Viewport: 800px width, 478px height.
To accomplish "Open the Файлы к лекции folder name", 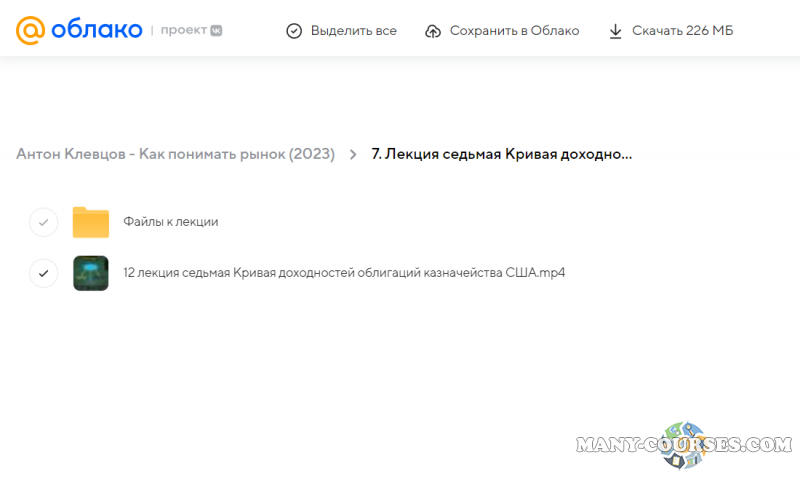I will (x=170, y=222).
